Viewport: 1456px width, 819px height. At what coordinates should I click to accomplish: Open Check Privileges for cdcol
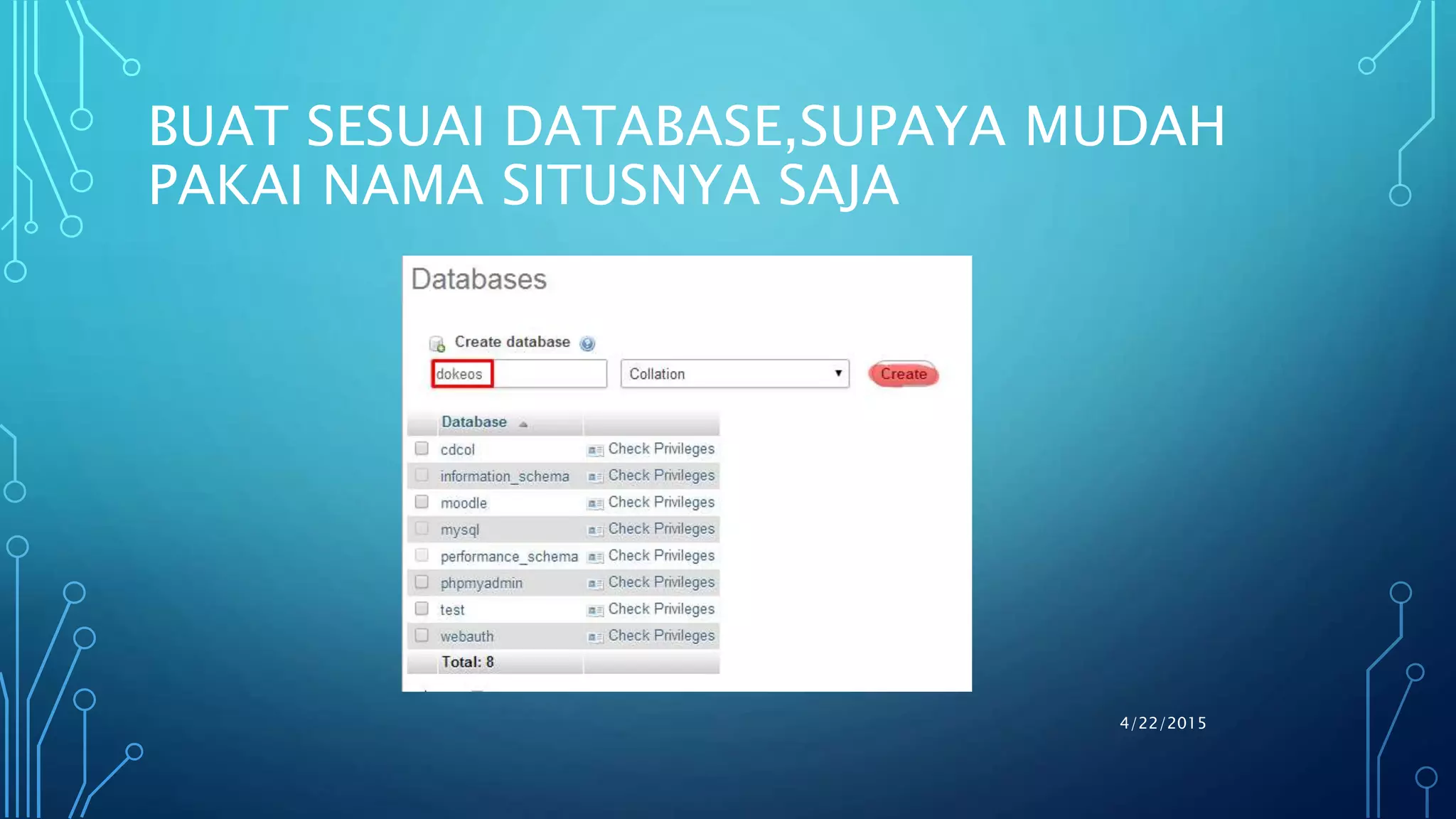coord(661,449)
